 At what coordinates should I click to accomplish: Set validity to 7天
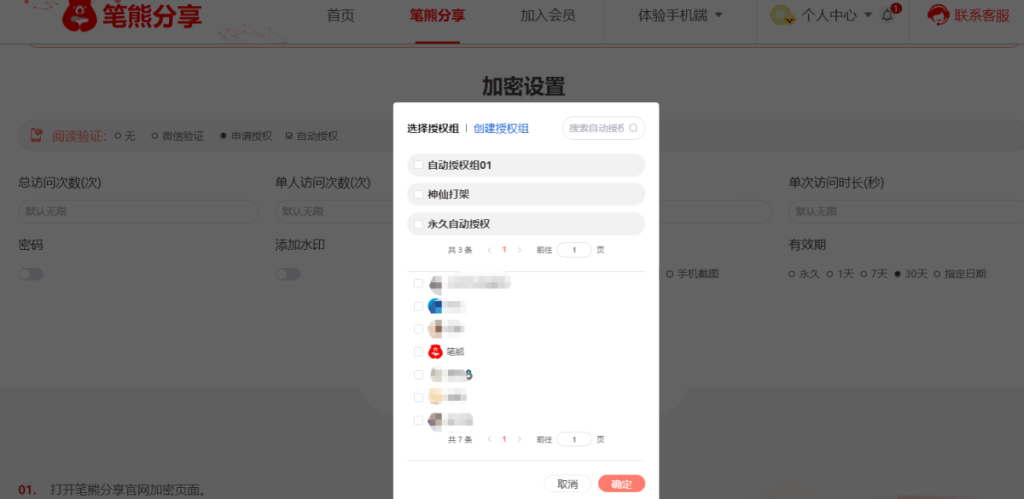(874, 274)
